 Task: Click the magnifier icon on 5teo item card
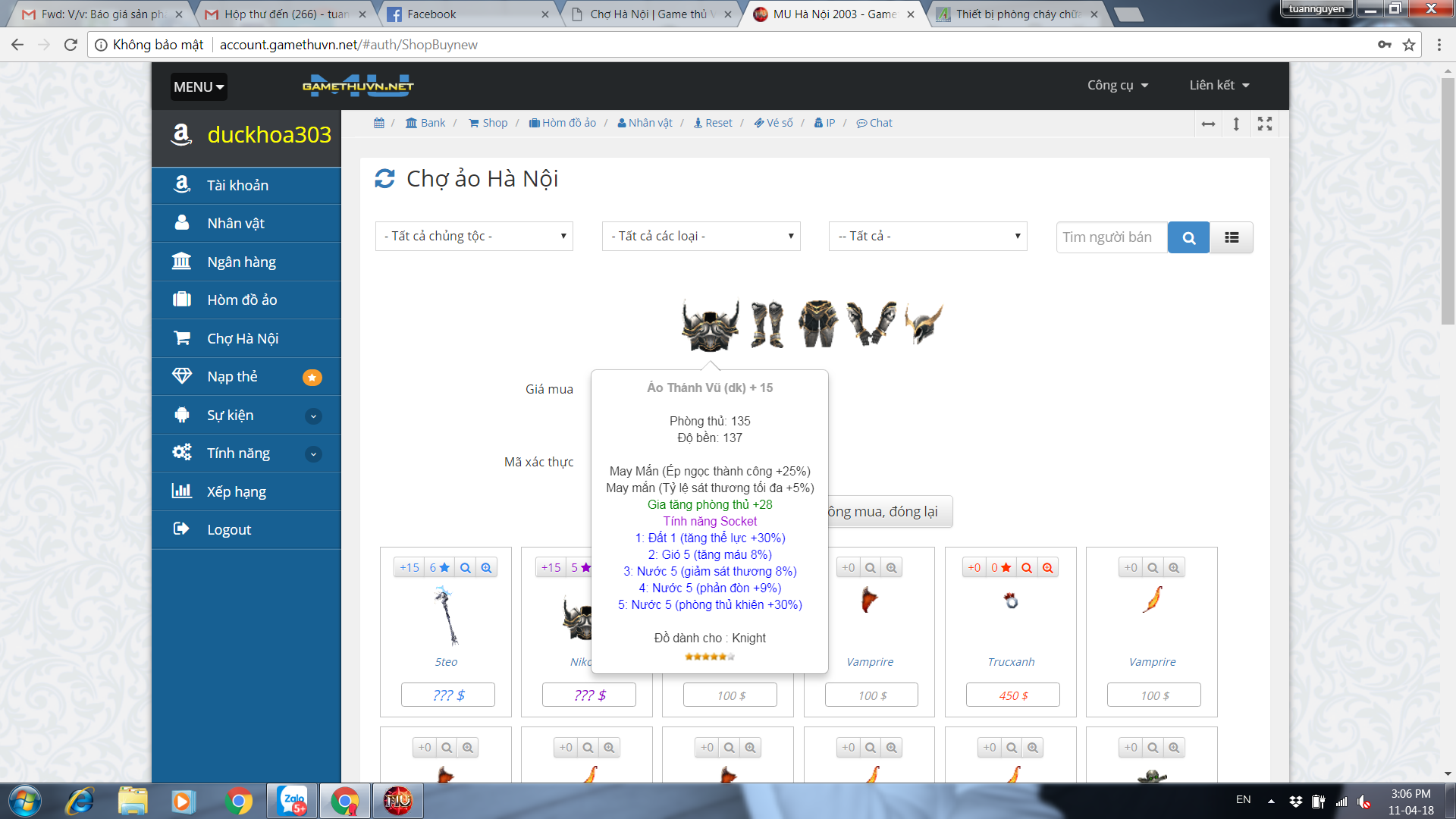pos(466,567)
